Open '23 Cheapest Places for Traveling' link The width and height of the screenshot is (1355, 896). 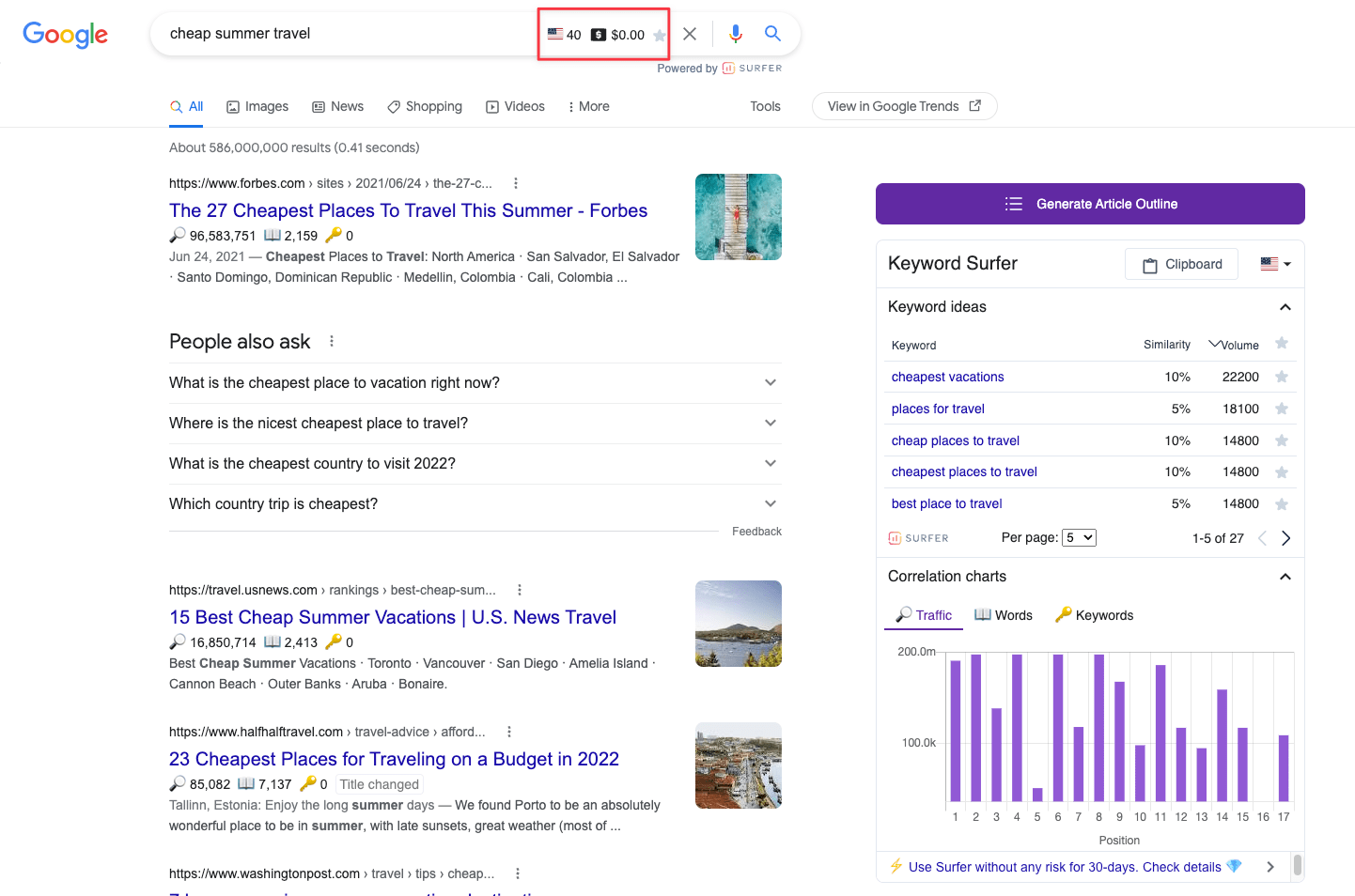tap(394, 759)
